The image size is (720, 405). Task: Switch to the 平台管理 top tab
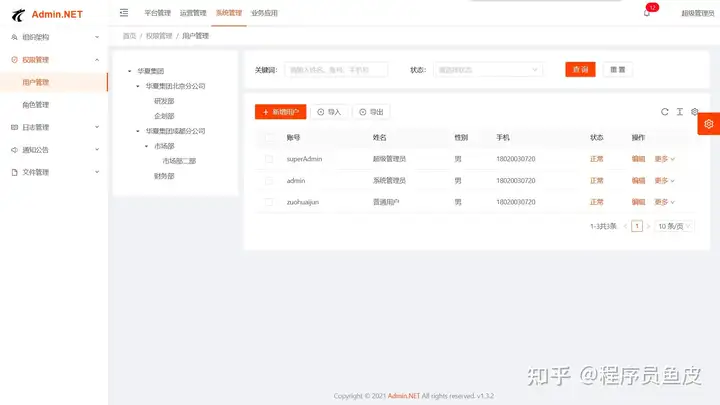(158, 13)
